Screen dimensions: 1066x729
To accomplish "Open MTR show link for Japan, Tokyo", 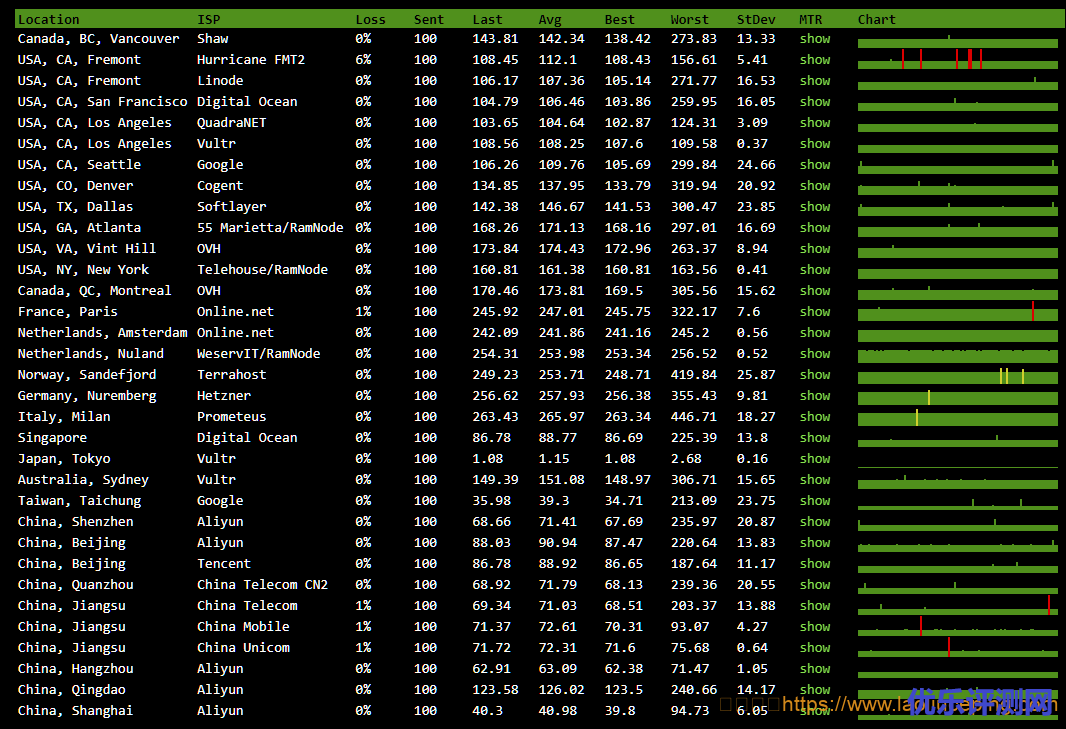I will tap(814, 459).
